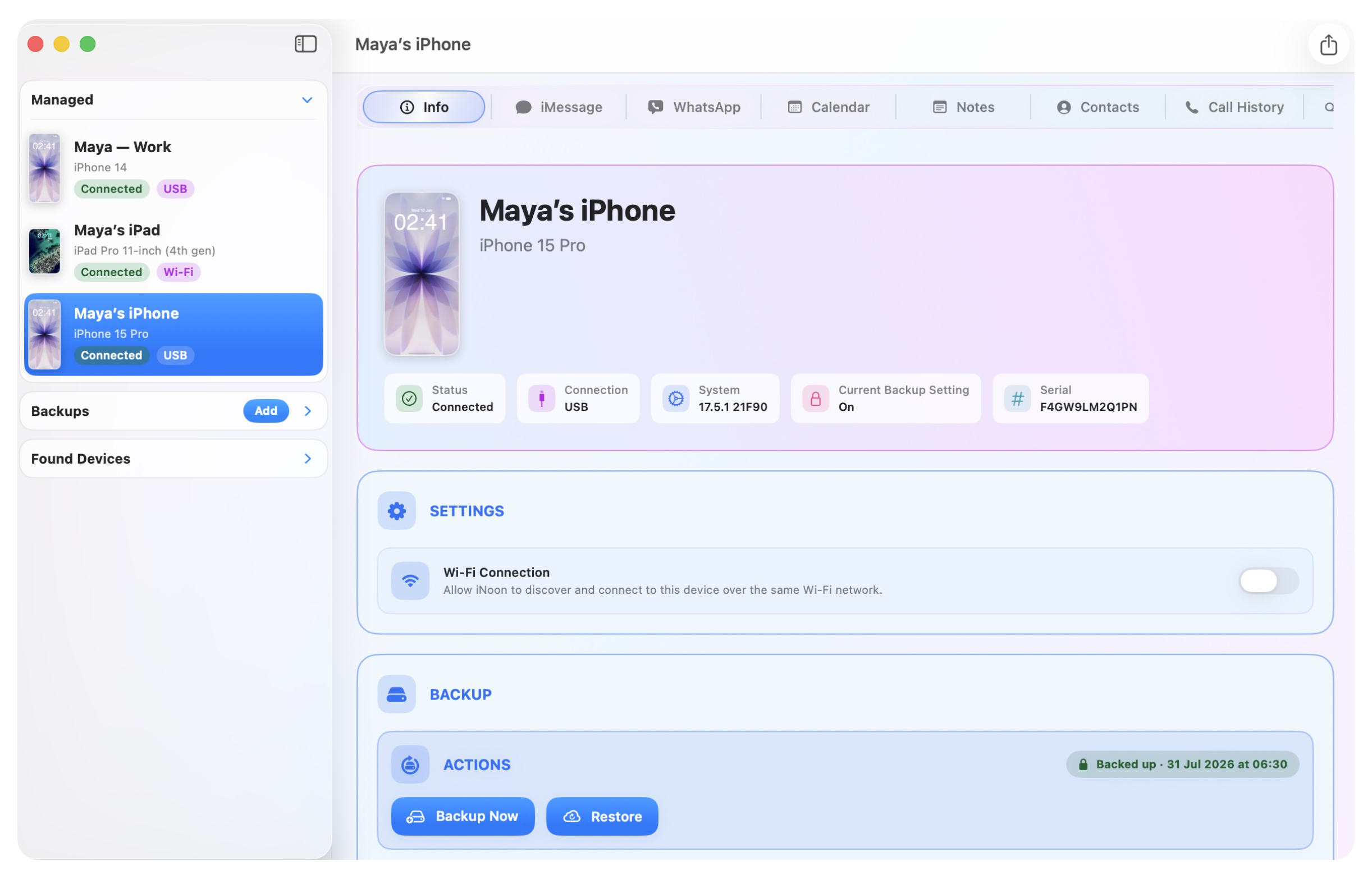
Task: Click the Wi-Fi badge under Maya's iPad
Action: (x=178, y=272)
